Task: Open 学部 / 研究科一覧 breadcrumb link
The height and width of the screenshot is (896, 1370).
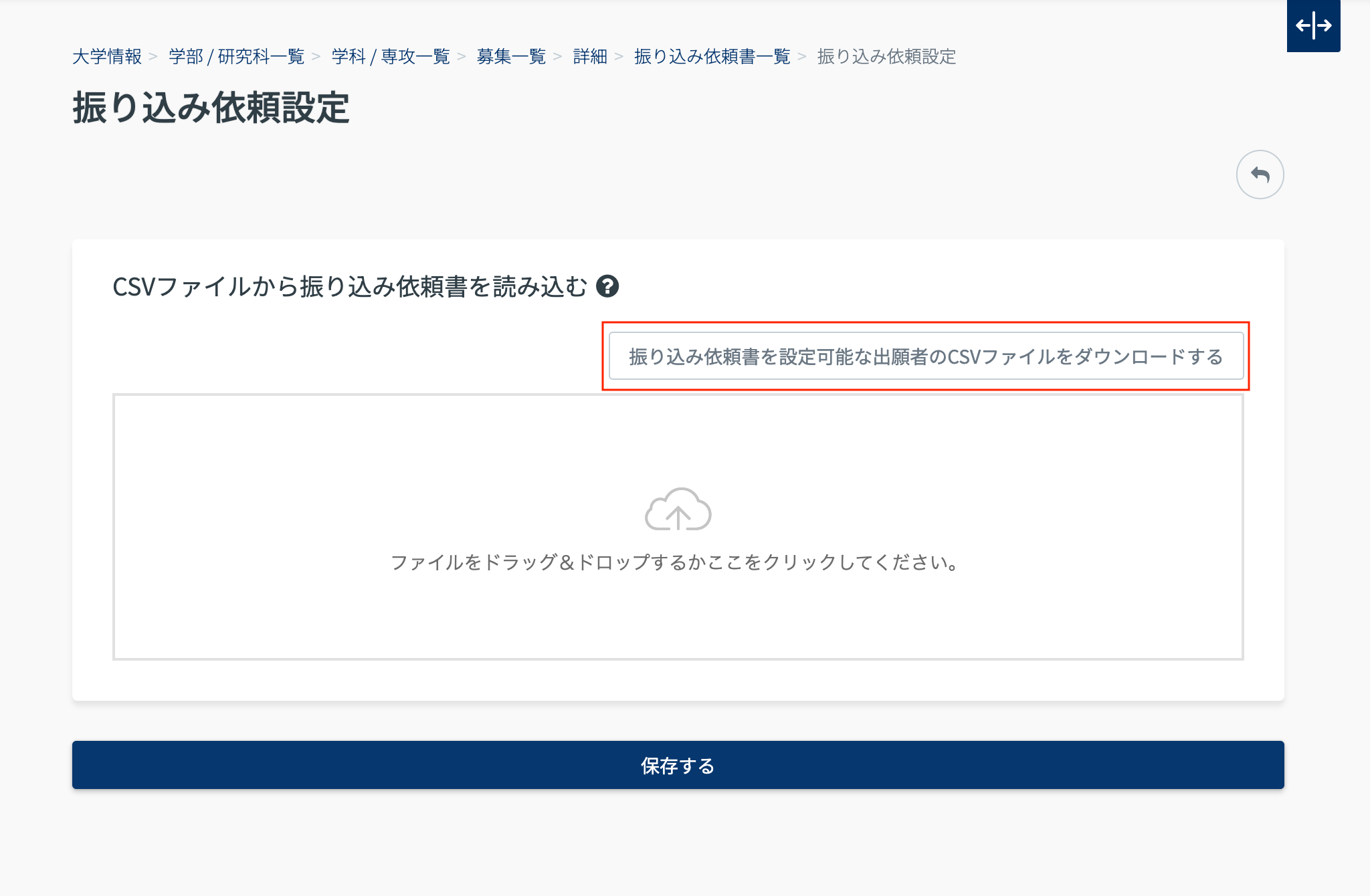Action: click(236, 56)
